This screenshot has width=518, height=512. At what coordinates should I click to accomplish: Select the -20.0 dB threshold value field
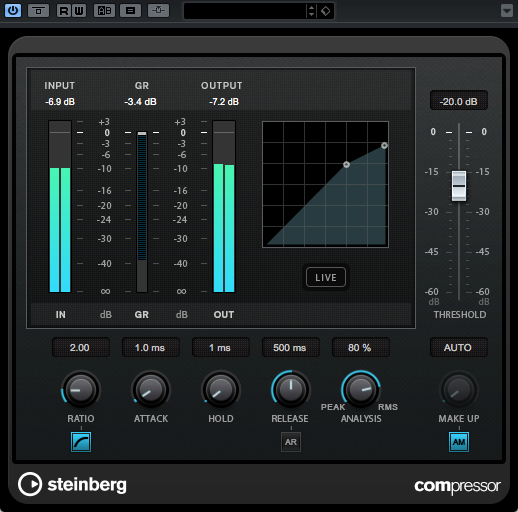tap(459, 101)
